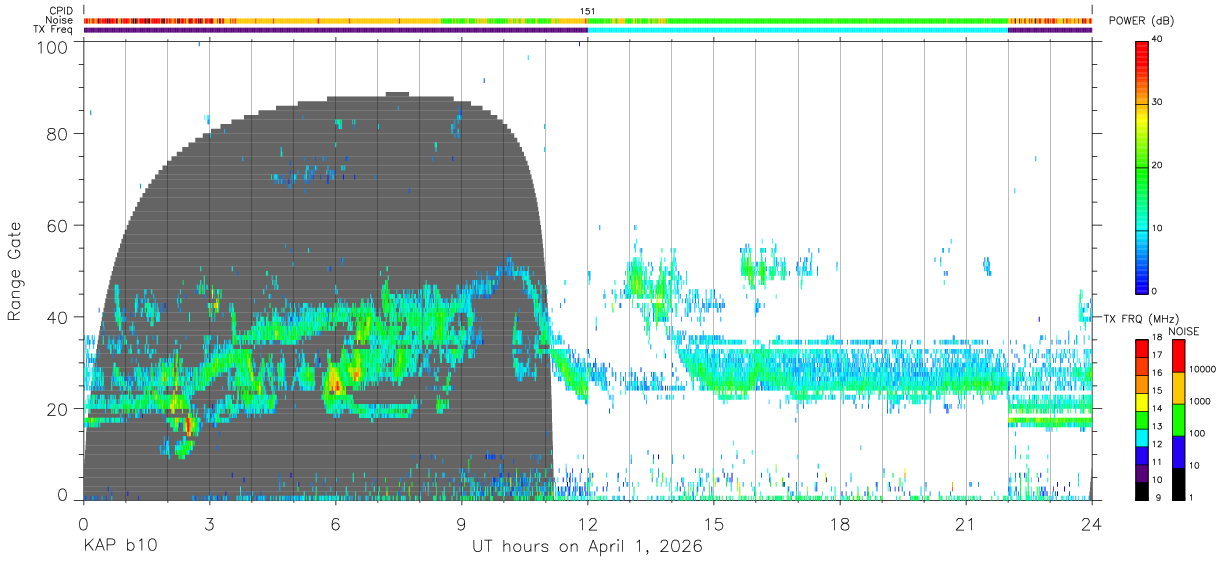This screenshot has height=567, width=1228.
Task: Click the x-axis hour label 12
Action: (587, 524)
